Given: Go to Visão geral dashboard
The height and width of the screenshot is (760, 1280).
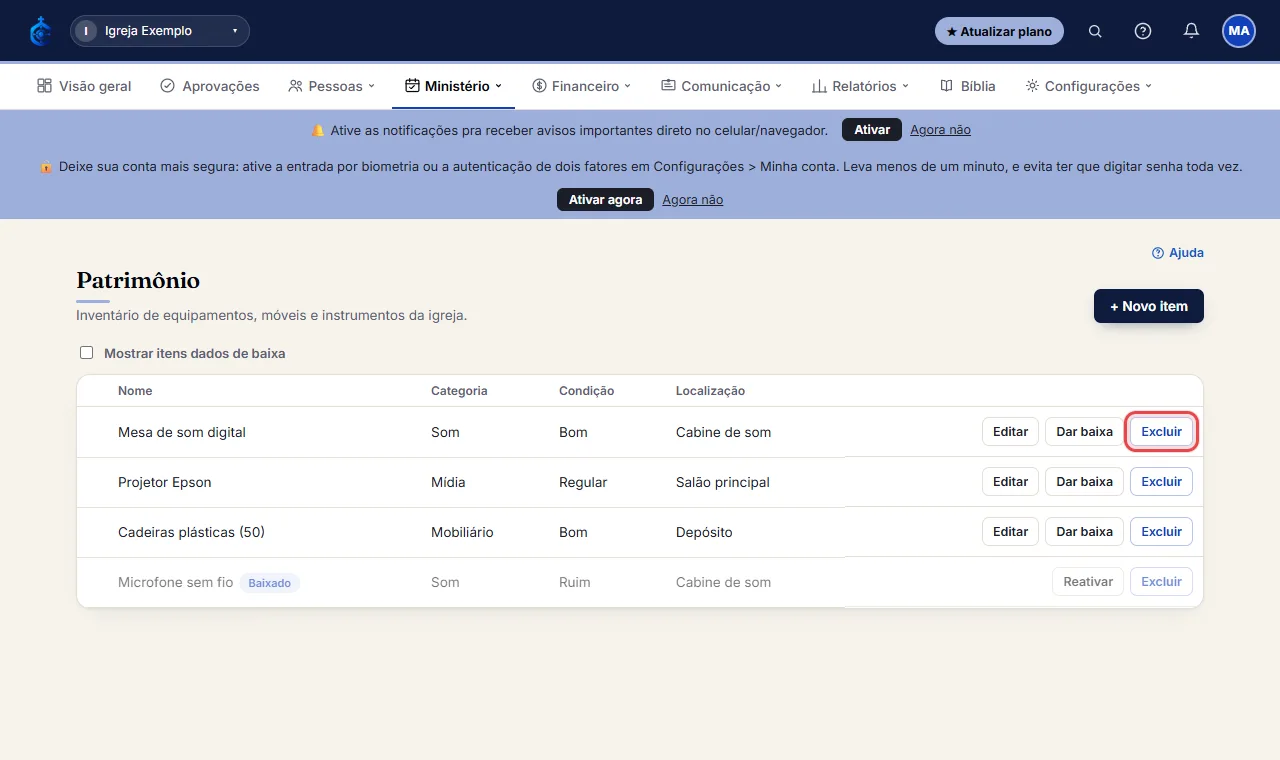Looking at the screenshot, I should coord(84,86).
